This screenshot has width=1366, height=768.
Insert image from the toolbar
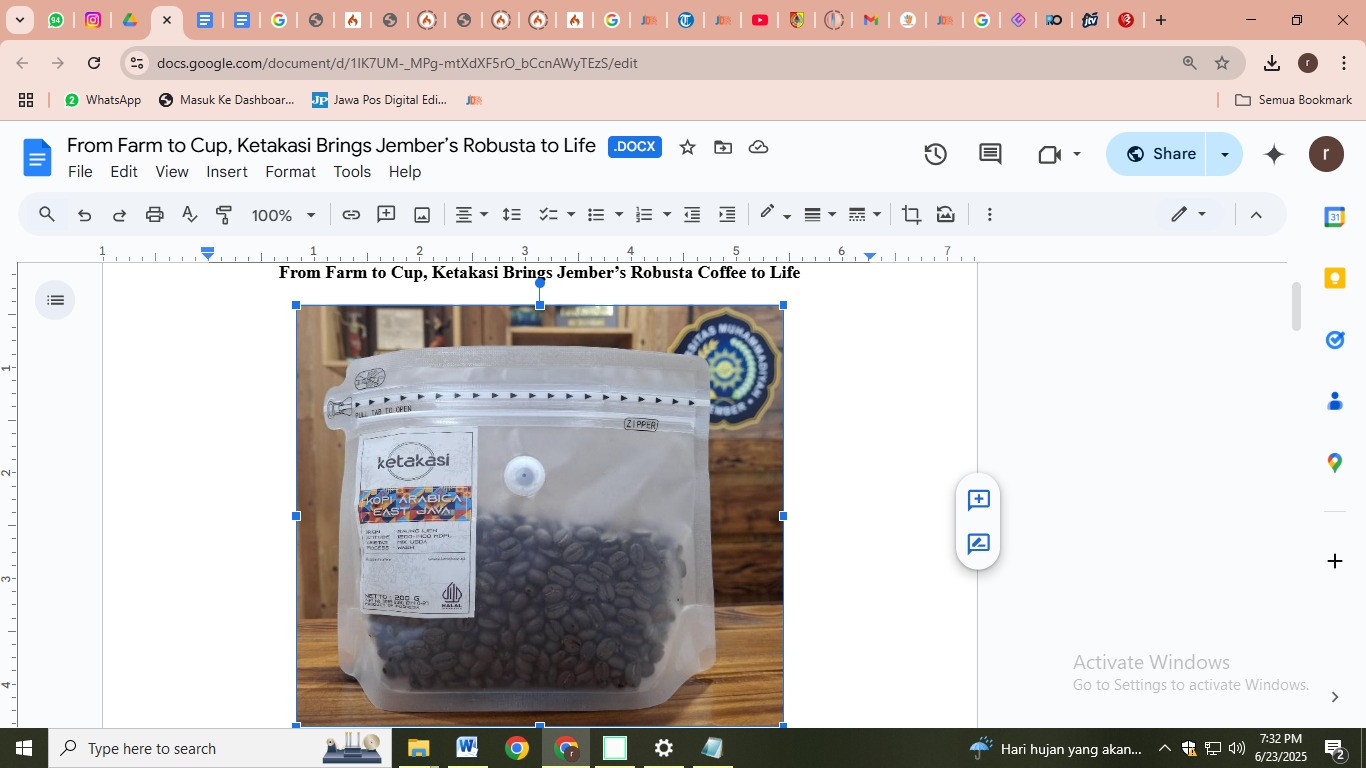[x=422, y=214]
